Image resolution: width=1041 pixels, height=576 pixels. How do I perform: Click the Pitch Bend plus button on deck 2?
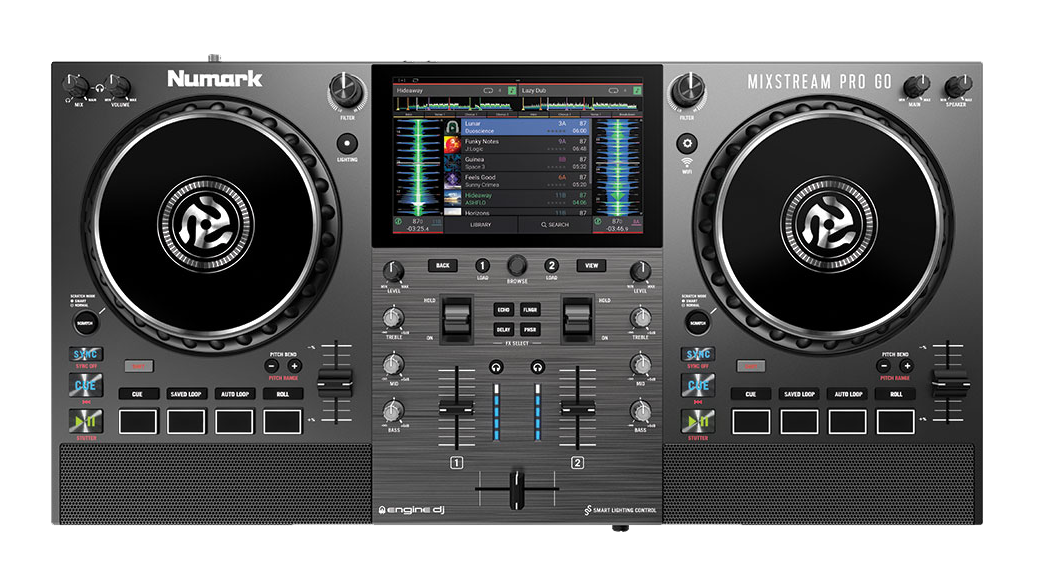906,366
